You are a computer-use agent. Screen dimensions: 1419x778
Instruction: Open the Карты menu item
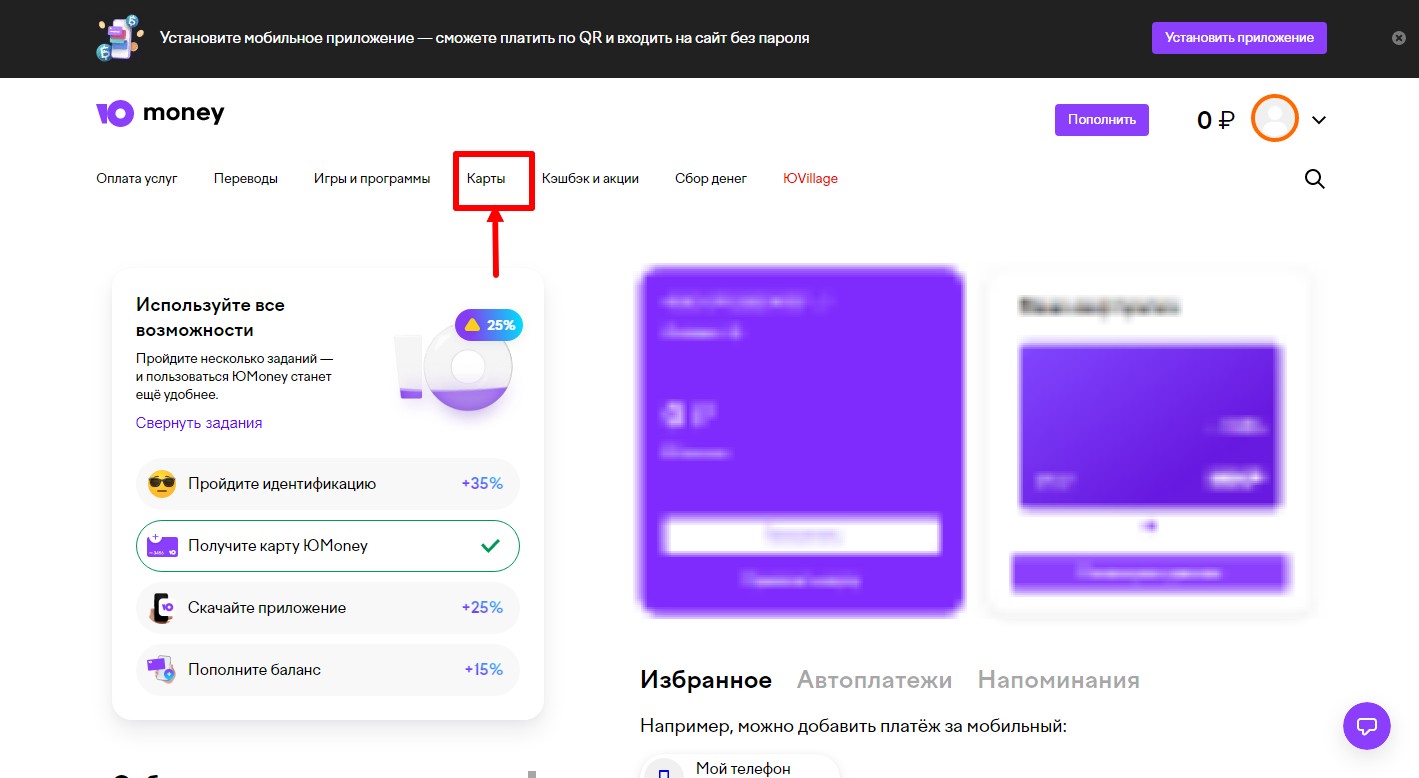pos(486,179)
